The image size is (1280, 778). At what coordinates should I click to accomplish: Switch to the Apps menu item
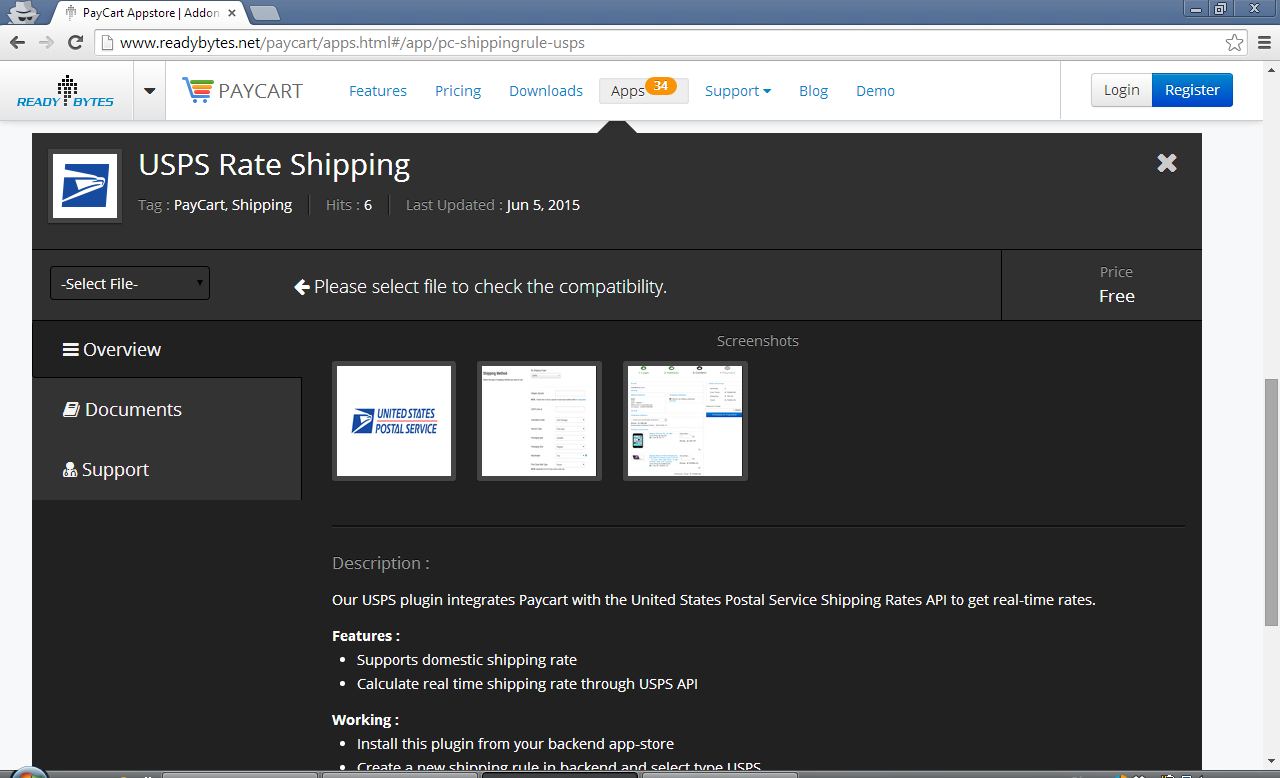[628, 90]
